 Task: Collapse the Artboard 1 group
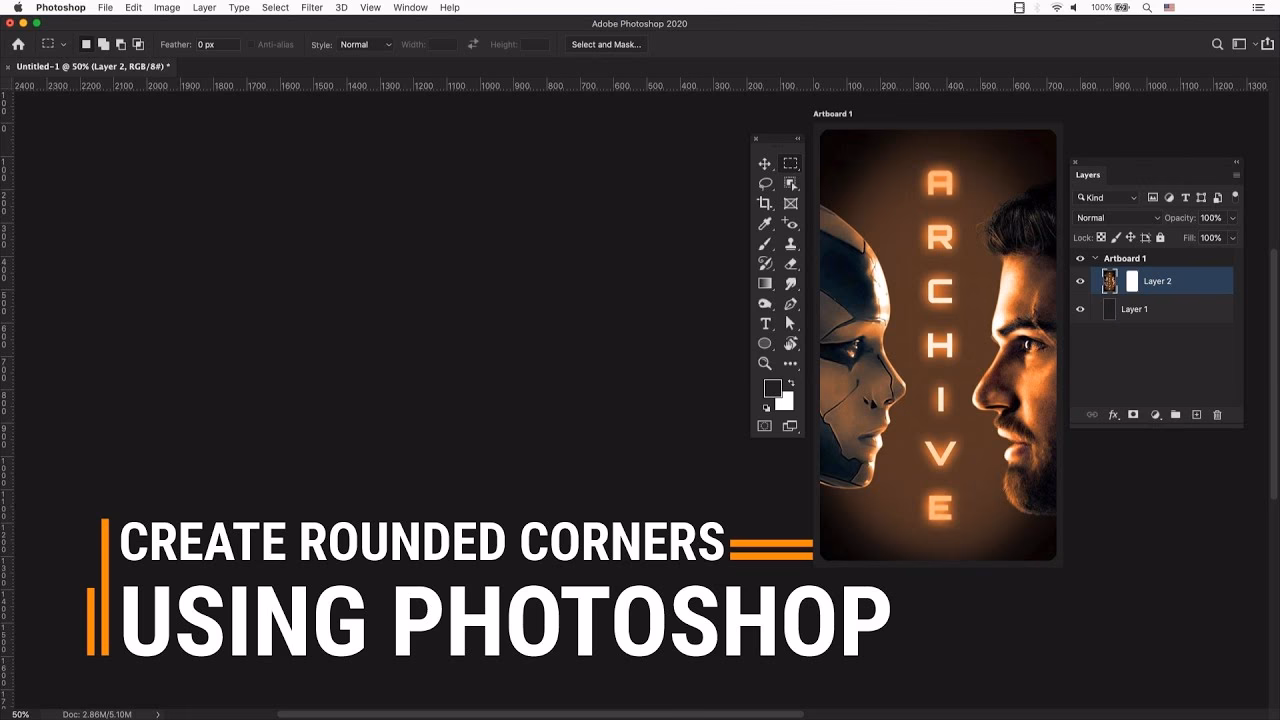click(1096, 258)
